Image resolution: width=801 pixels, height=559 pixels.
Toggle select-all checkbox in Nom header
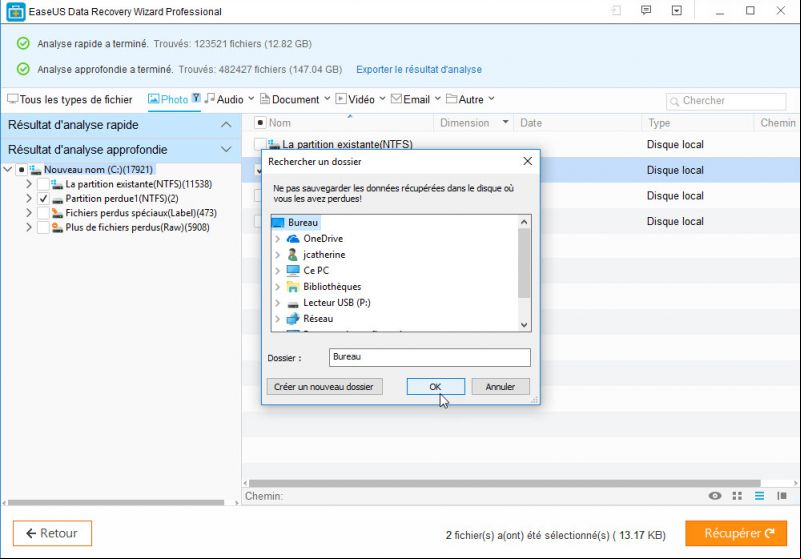[260, 123]
